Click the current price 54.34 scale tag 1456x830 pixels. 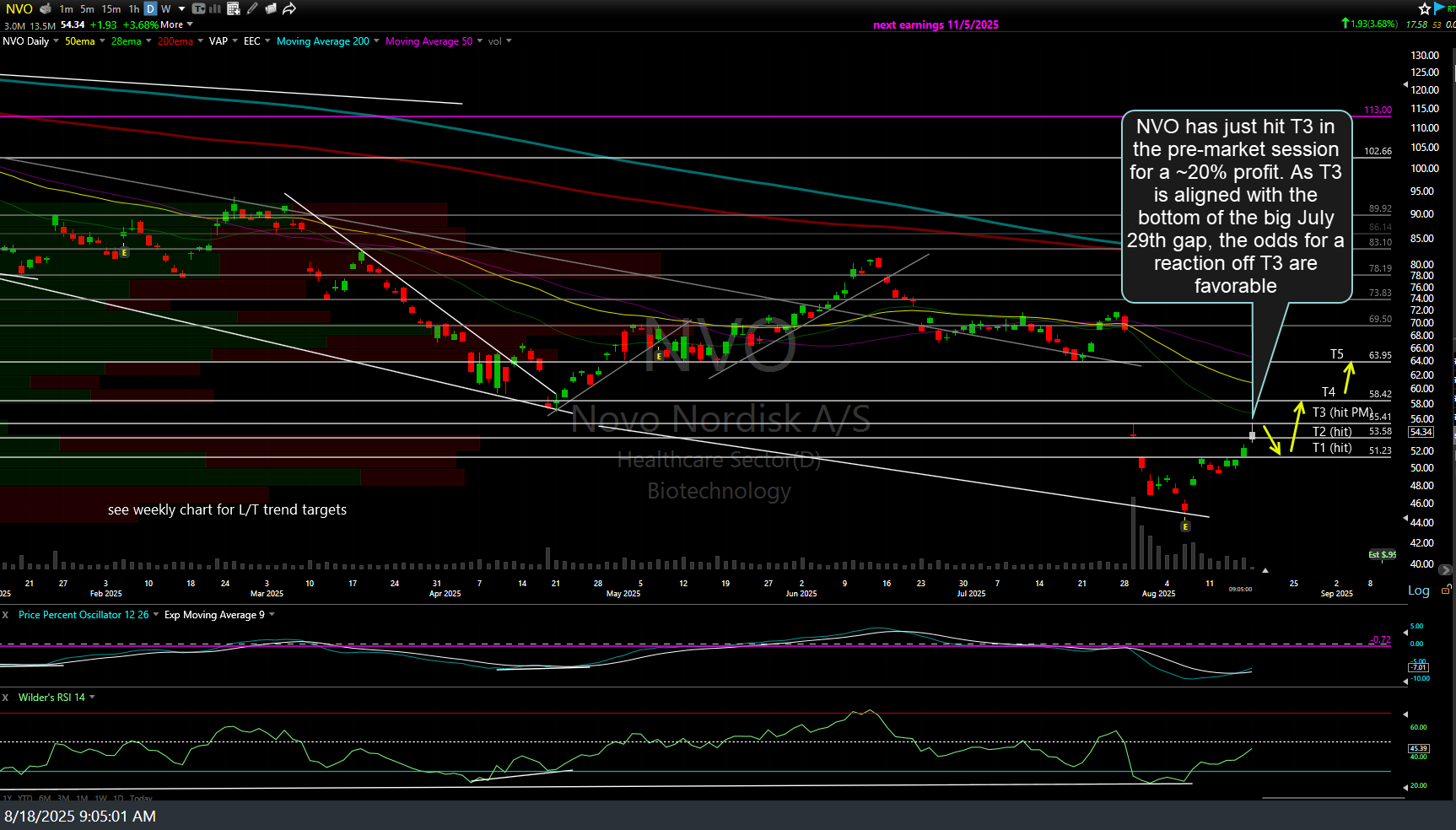pos(1421,432)
